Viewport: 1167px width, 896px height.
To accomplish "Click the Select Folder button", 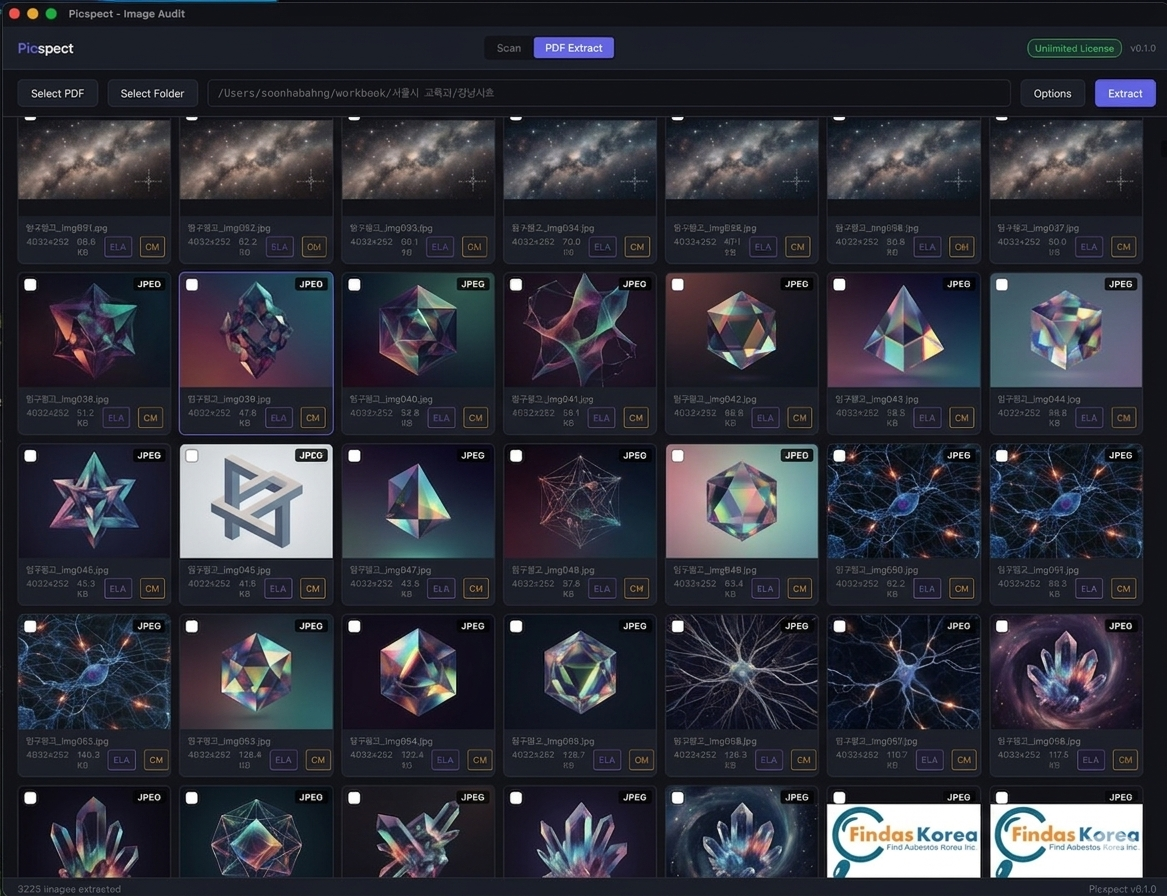I will coord(152,93).
